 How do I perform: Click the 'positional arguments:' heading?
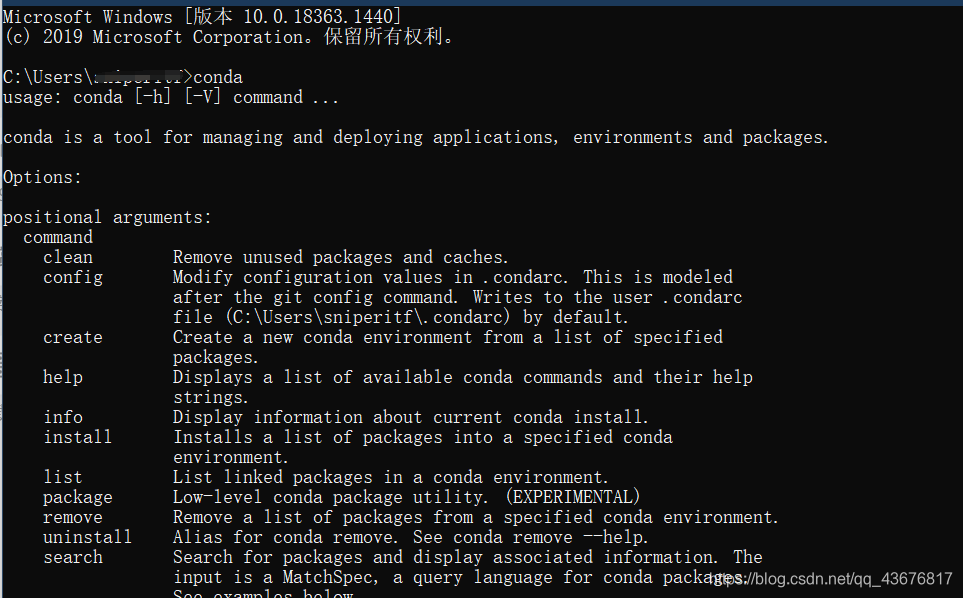pos(107,217)
